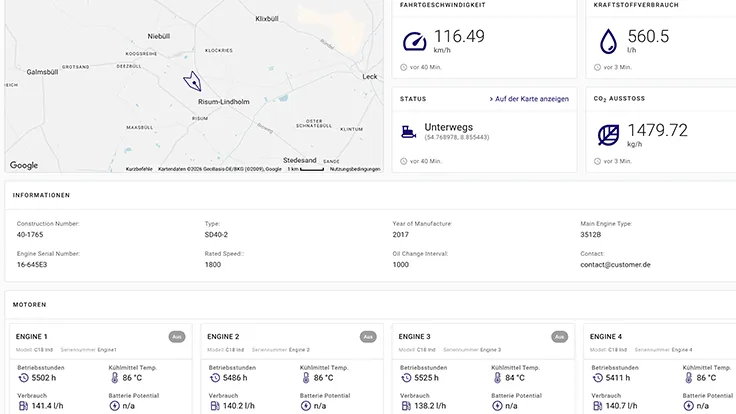Click Engine 4 fuel consumption pump icon
Screen dimensions: 736x414
click(598, 406)
